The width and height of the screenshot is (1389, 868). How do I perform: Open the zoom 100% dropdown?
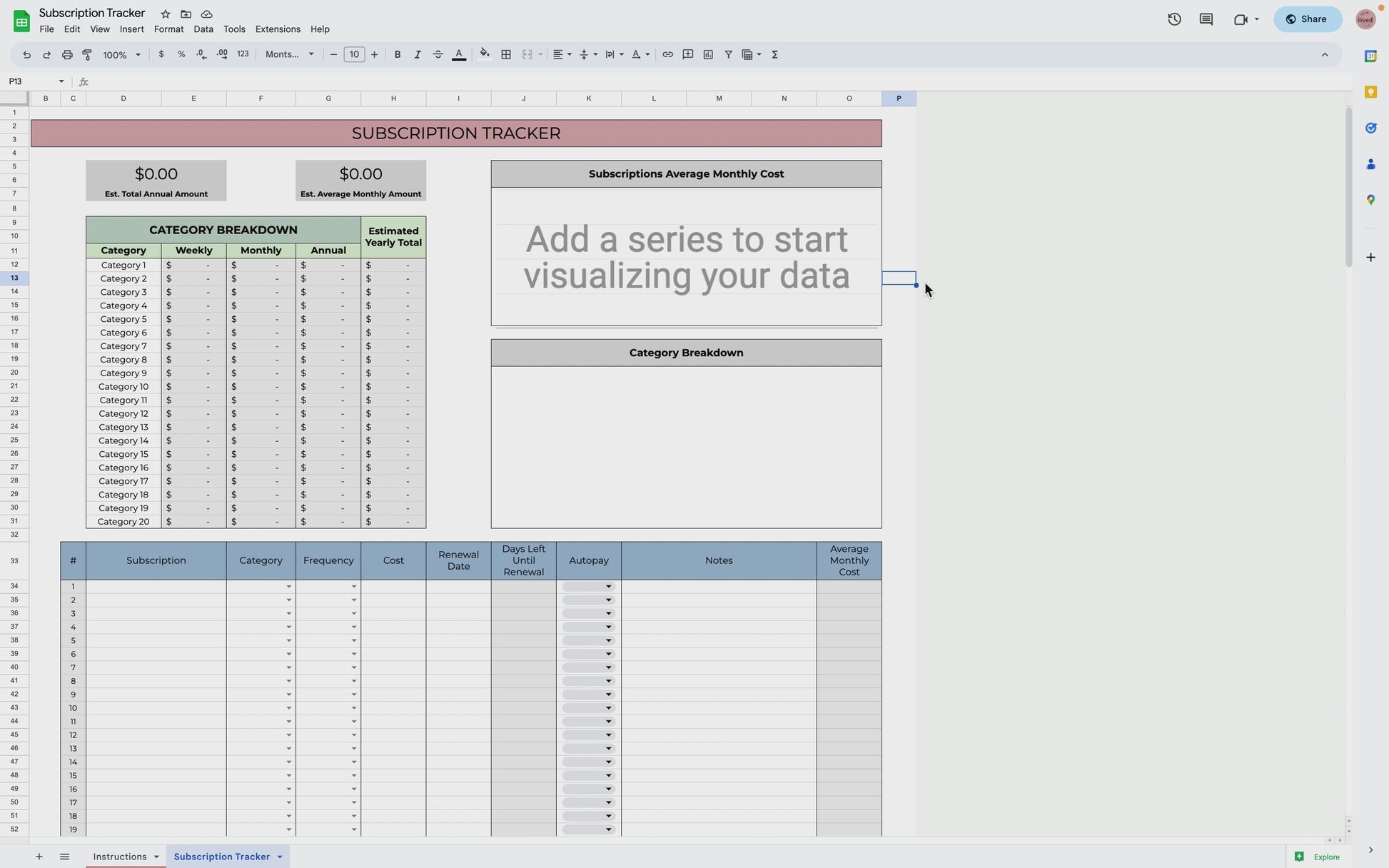[x=122, y=55]
